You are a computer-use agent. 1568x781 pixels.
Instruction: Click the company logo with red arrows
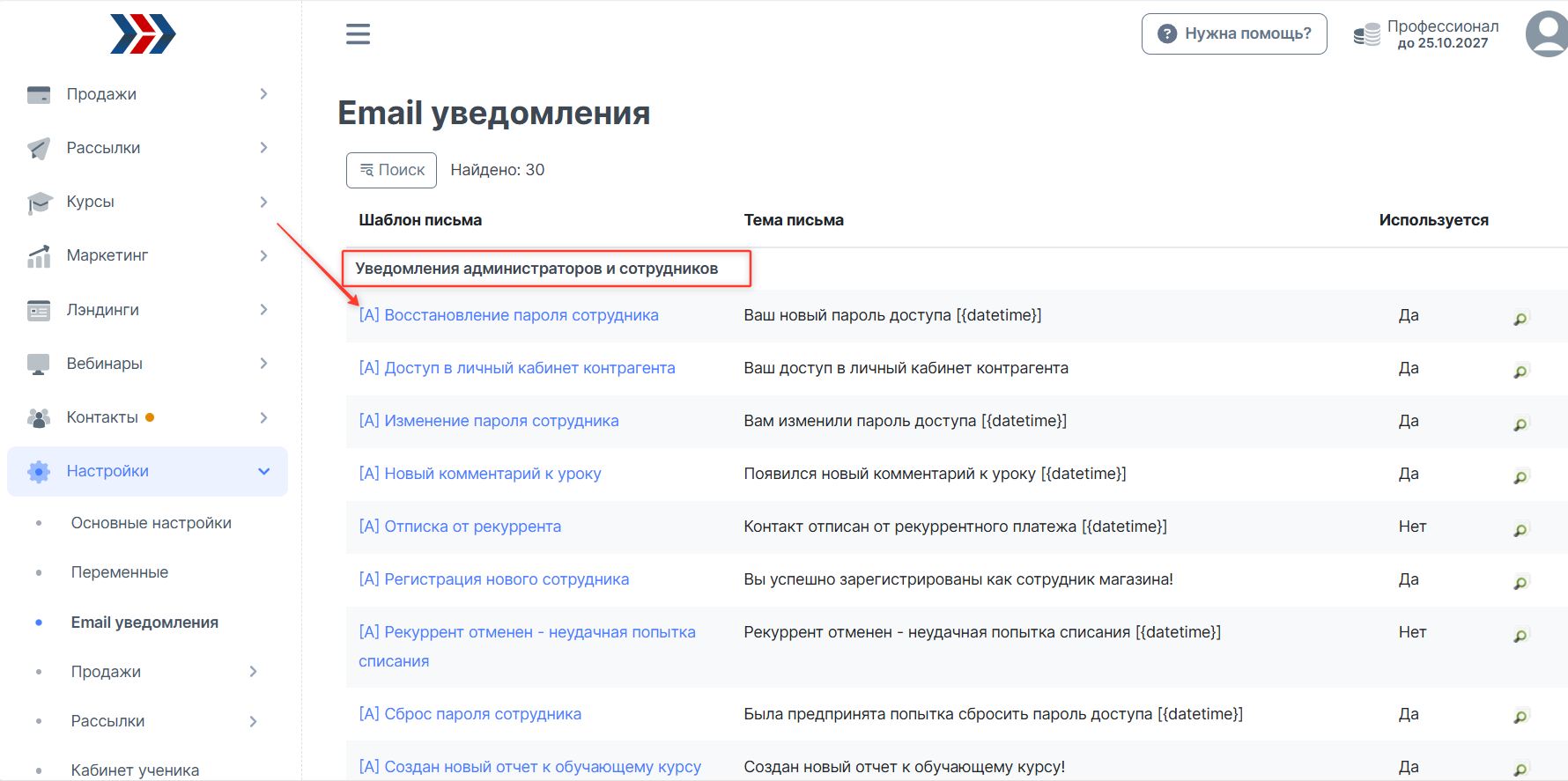pos(143,34)
